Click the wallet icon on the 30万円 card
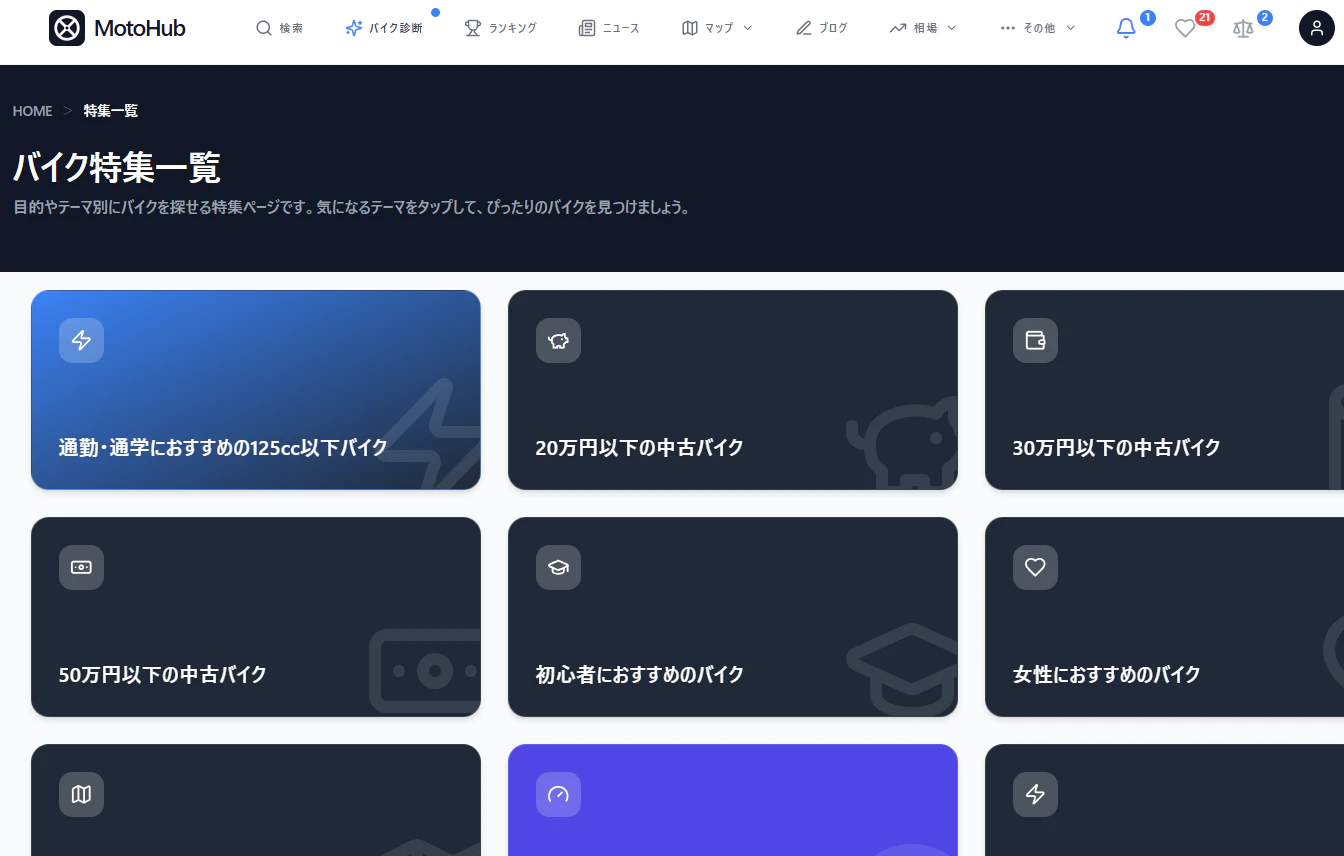 coord(1035,341)
